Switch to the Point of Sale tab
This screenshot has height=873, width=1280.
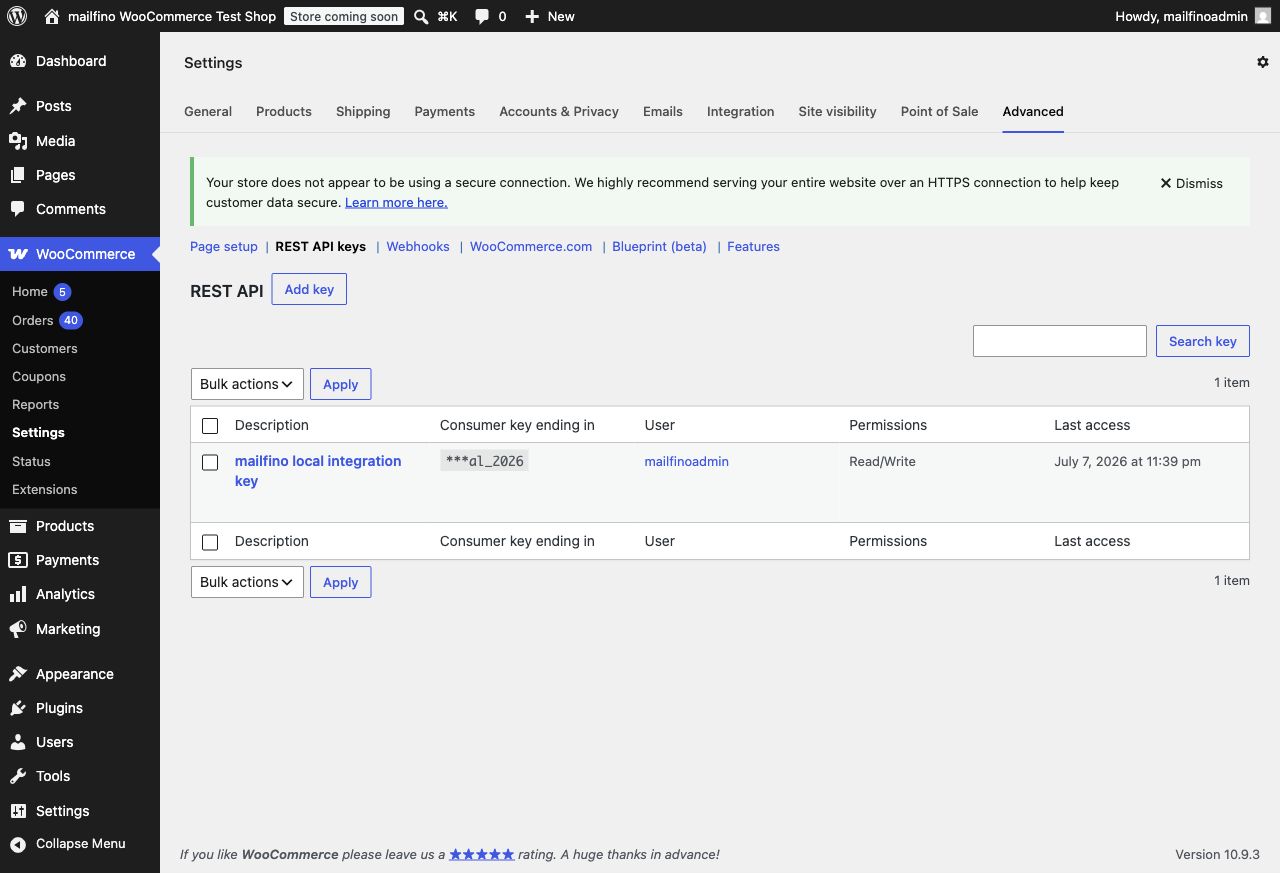pos(940,111)
